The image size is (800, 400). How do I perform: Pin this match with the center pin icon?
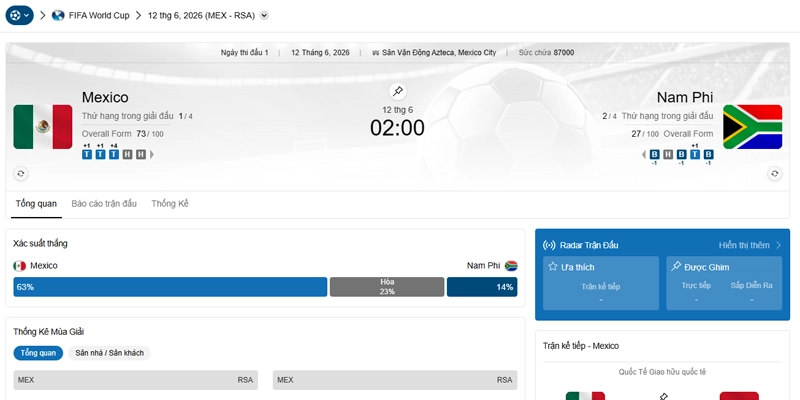coord(397,91)
